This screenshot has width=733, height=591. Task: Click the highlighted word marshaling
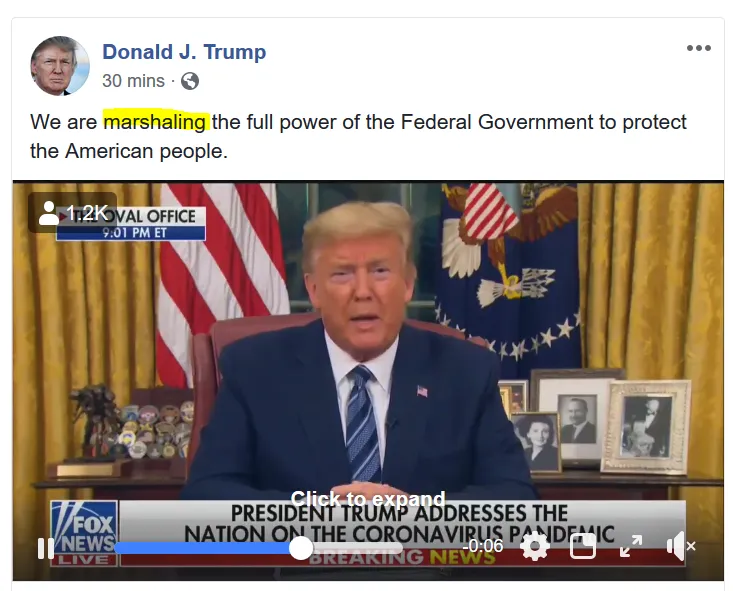[x=155, y=122]
